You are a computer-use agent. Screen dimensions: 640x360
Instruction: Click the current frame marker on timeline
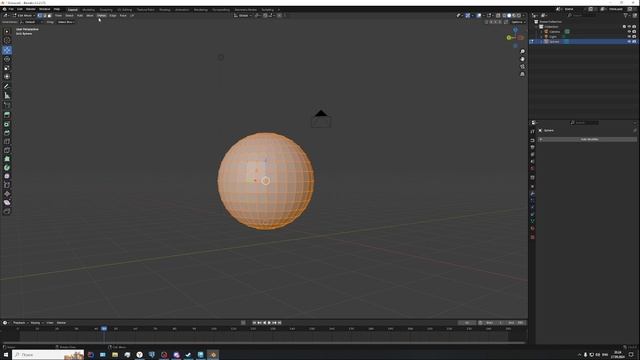[104, 328]
